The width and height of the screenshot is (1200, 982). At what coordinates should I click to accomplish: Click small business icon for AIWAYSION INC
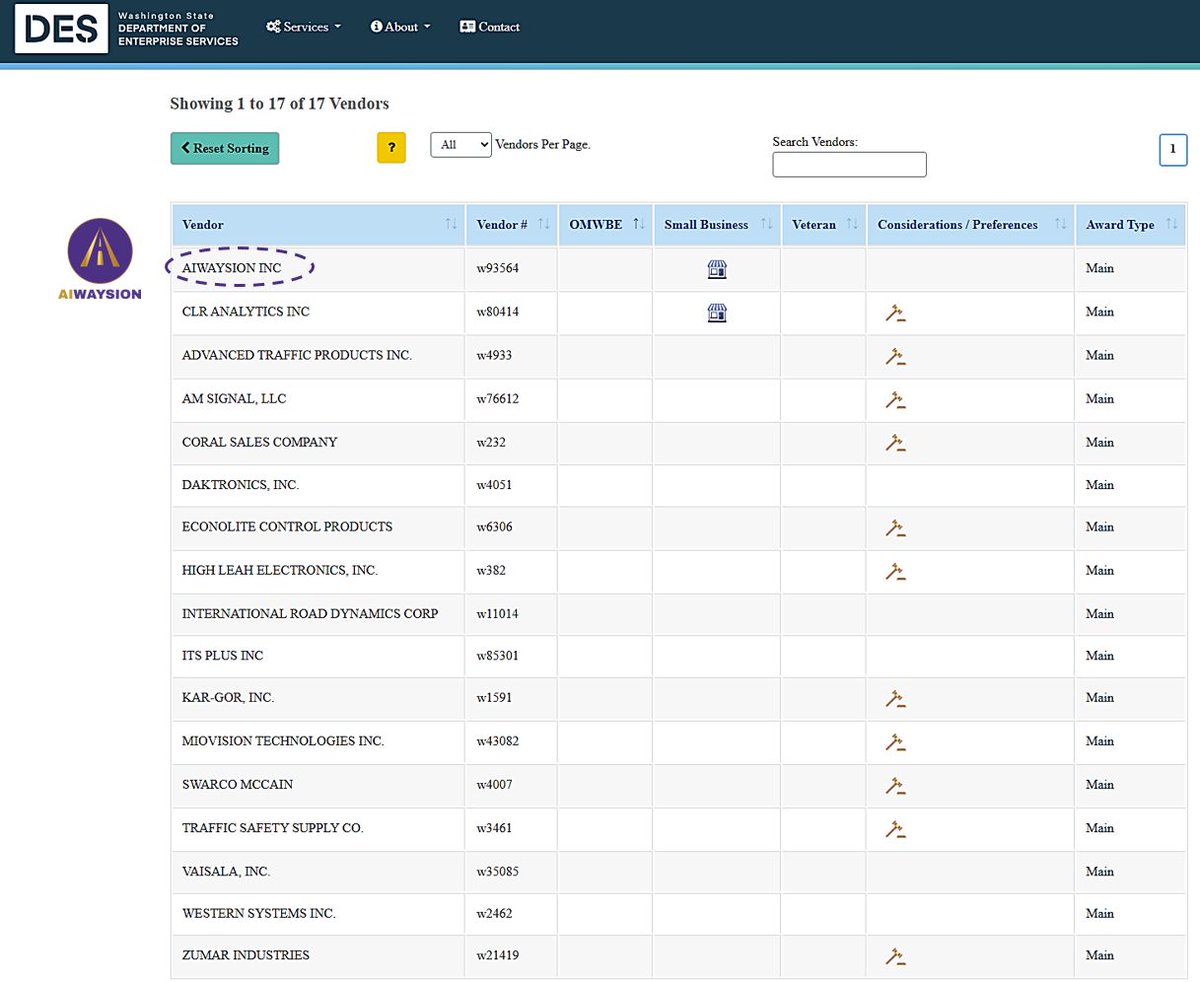click(716, 269)
